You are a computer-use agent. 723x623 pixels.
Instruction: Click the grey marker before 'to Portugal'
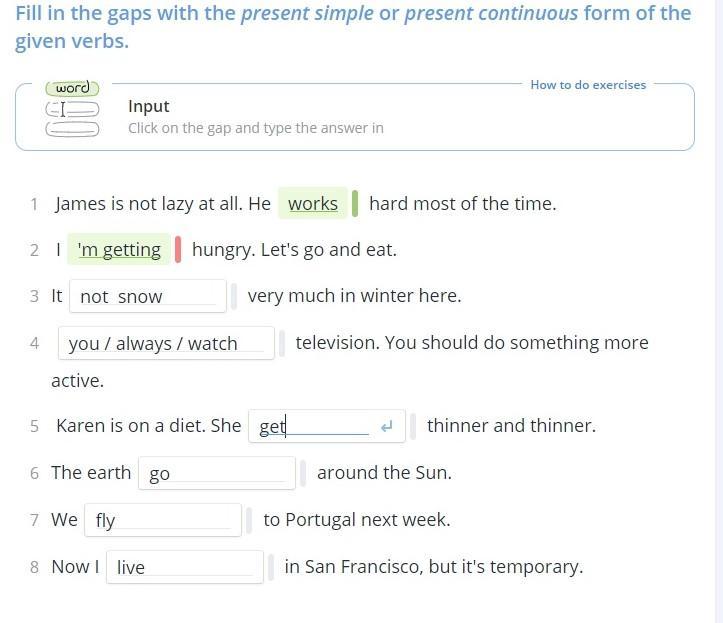click(x=249, y=520)
